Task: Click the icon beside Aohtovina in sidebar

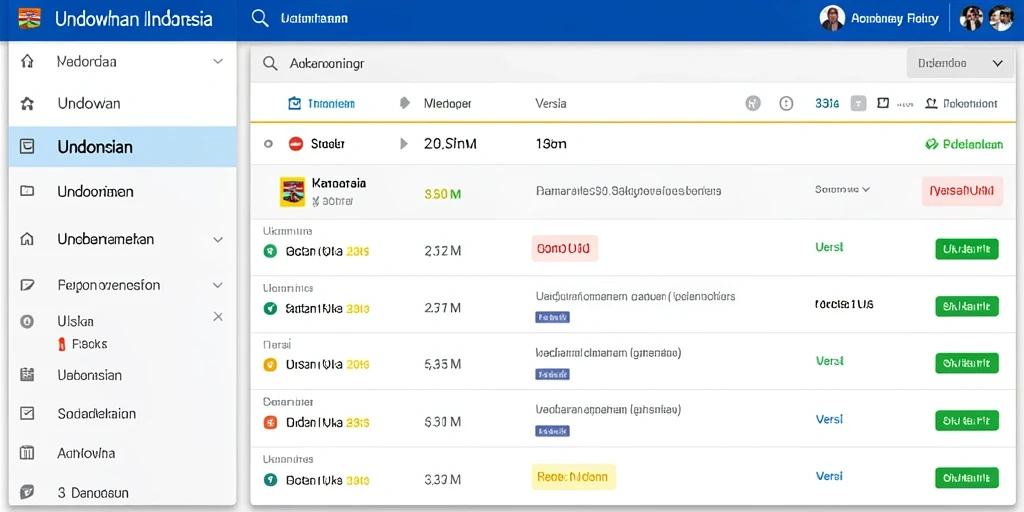Action: tap(27, 453)
